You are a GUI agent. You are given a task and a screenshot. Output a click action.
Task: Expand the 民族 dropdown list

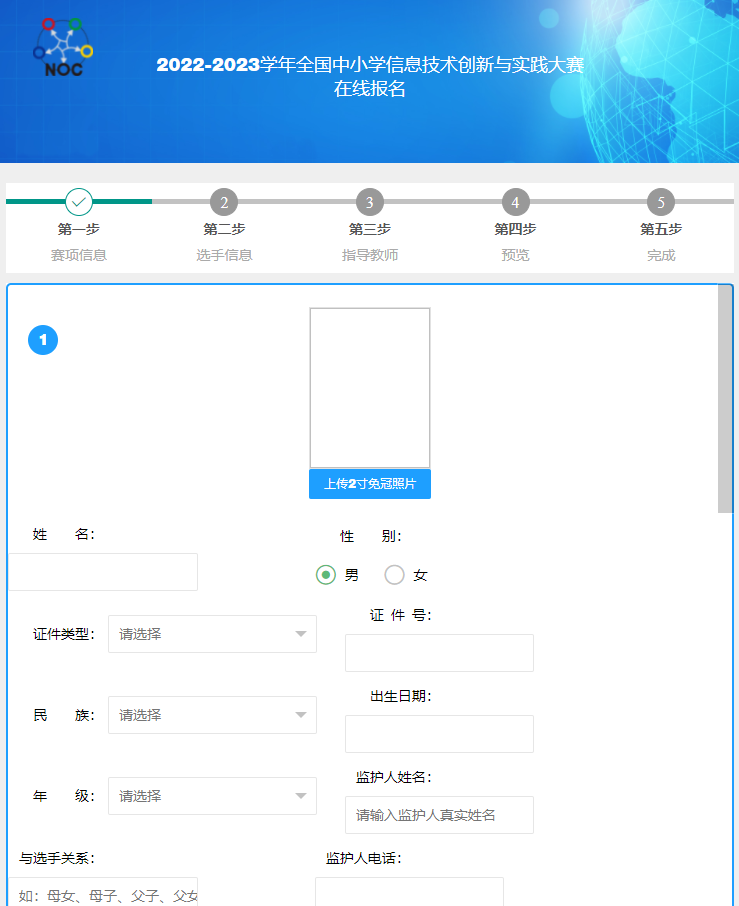point(212,715)
